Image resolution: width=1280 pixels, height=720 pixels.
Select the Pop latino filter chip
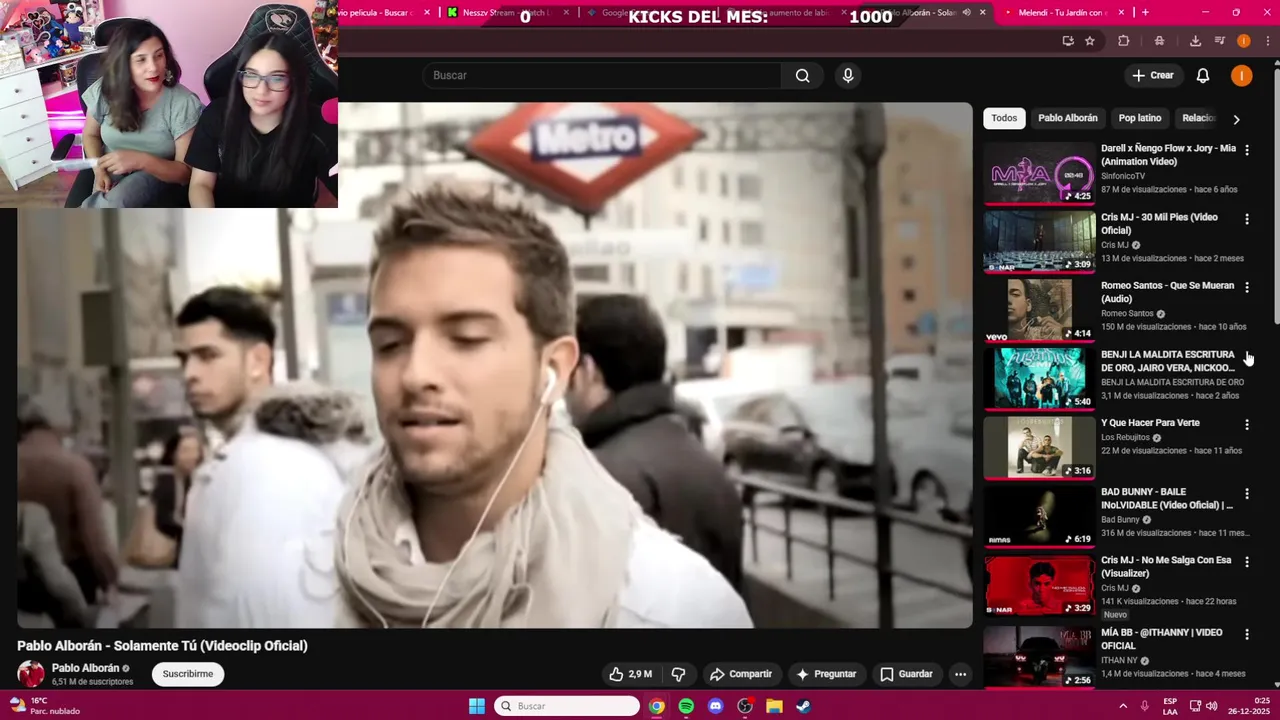pyautogui.click(x=1139, y=118)
